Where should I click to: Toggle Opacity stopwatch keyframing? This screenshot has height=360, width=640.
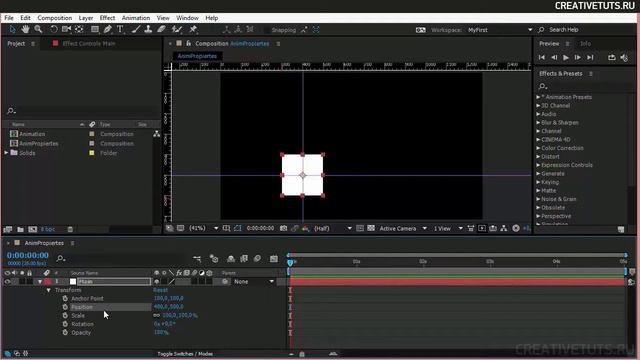click(65, 333)
